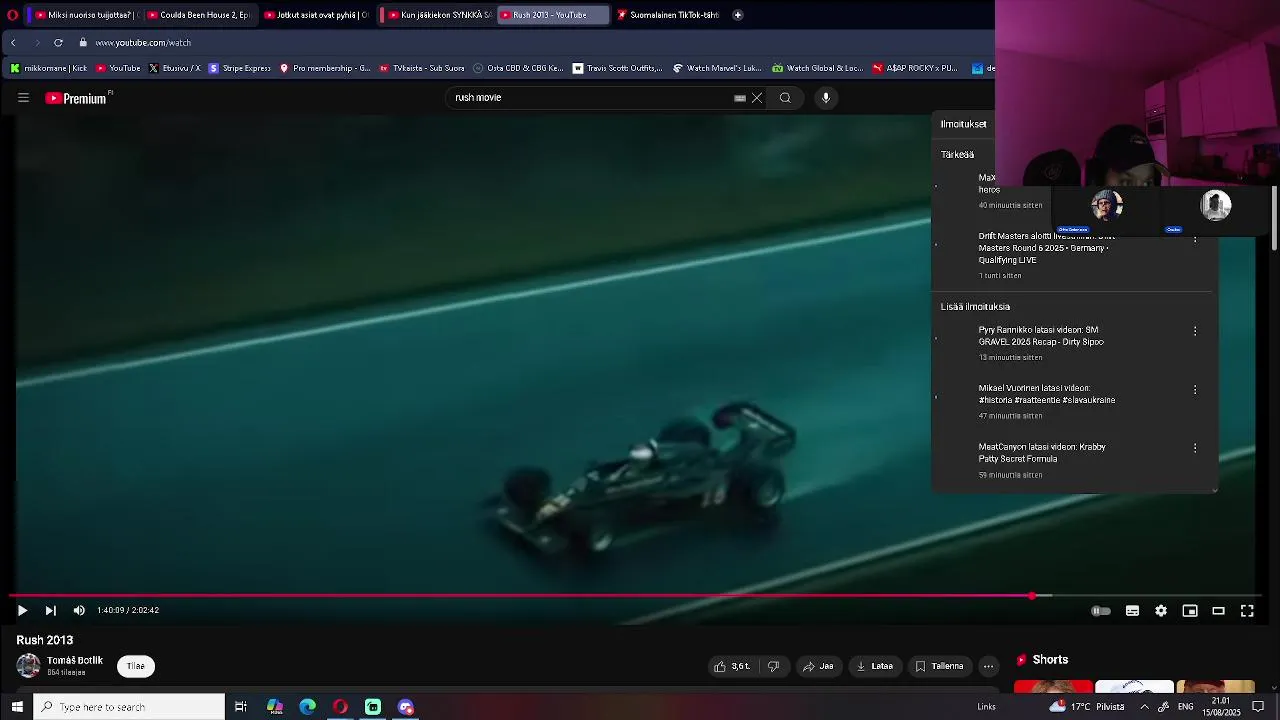Open the 'Etusivu / X' bookmark
This screenshot has height=720, width=1280.
tap(174, 68)
